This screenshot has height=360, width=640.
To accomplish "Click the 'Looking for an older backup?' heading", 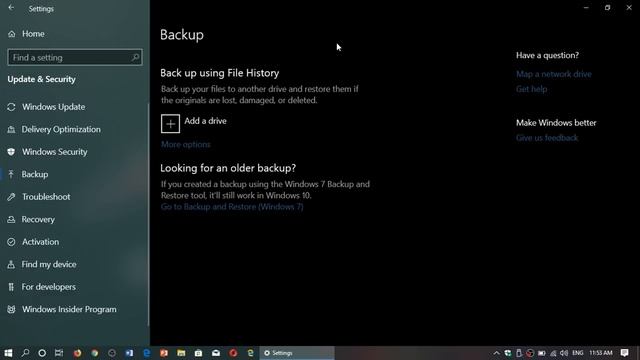I will click(x=228, y=168).
